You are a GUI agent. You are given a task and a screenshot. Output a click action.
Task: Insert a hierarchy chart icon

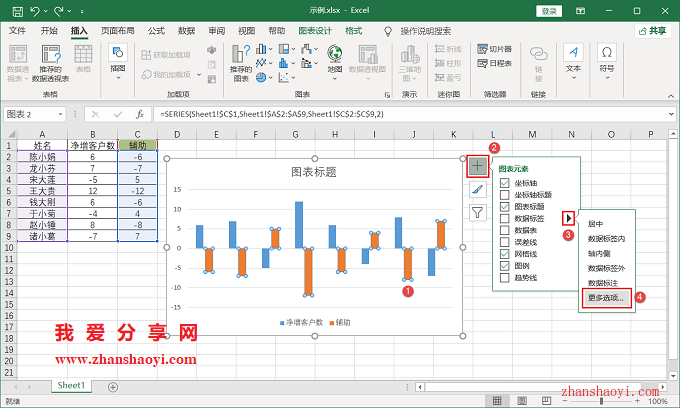[x=284, y=49]
